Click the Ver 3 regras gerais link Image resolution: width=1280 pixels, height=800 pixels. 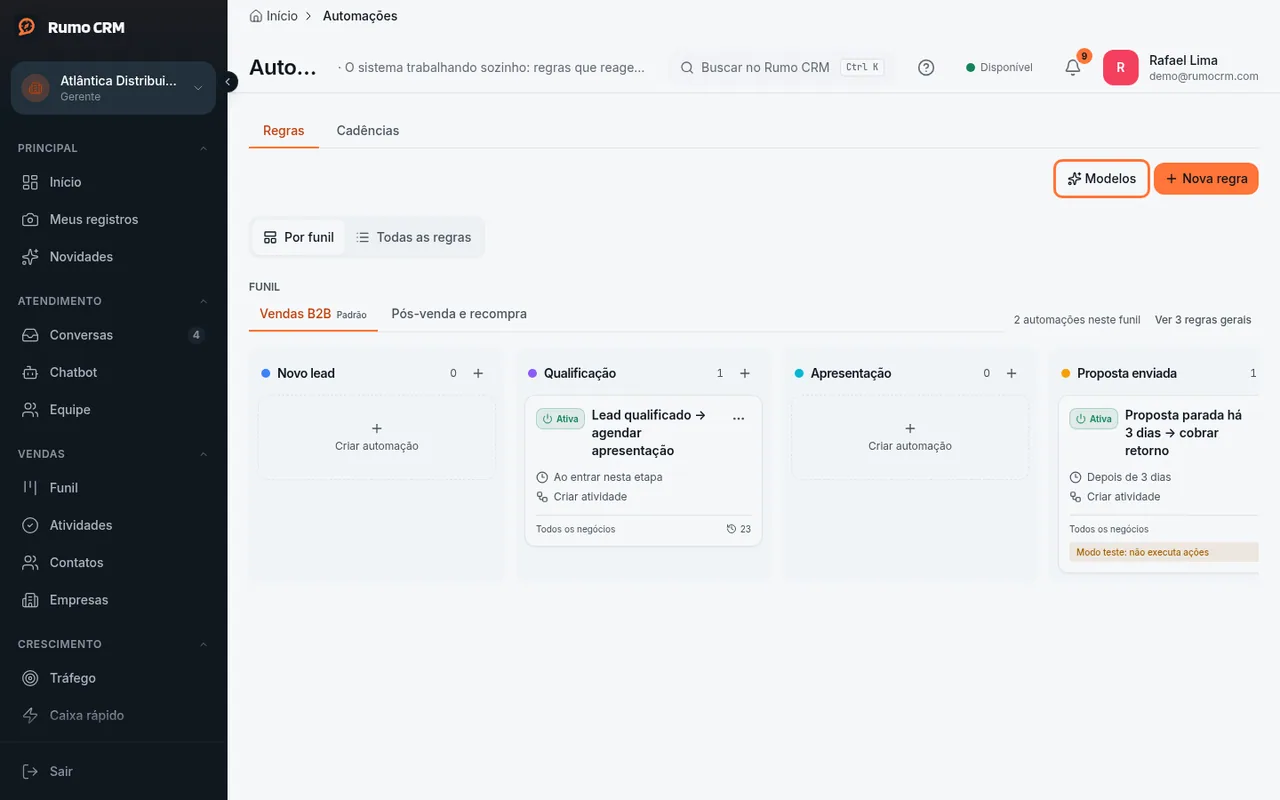click(x=1203, y=320)
